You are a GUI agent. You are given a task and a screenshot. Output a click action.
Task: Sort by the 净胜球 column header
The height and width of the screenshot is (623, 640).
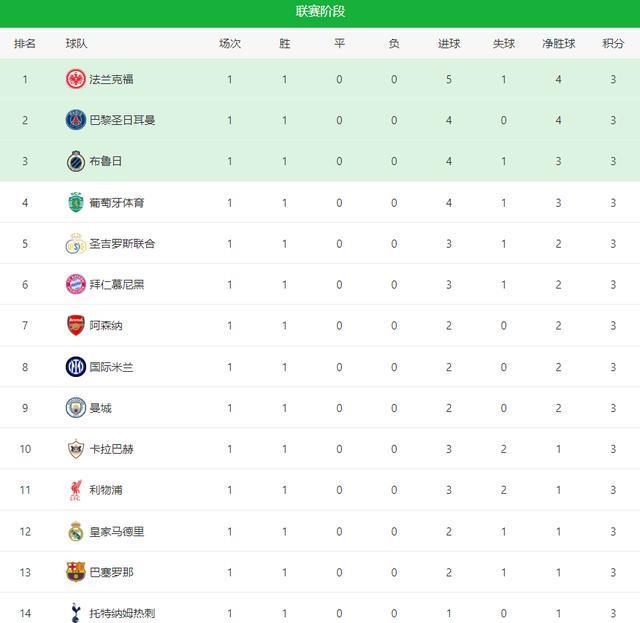point(558,44)
